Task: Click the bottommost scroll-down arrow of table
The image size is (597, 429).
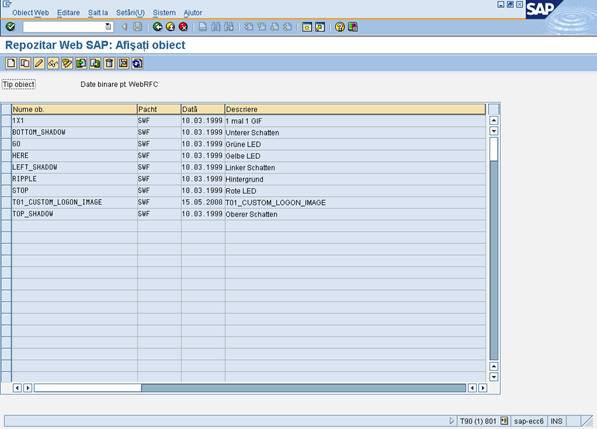Action: [x=494, y=377]
